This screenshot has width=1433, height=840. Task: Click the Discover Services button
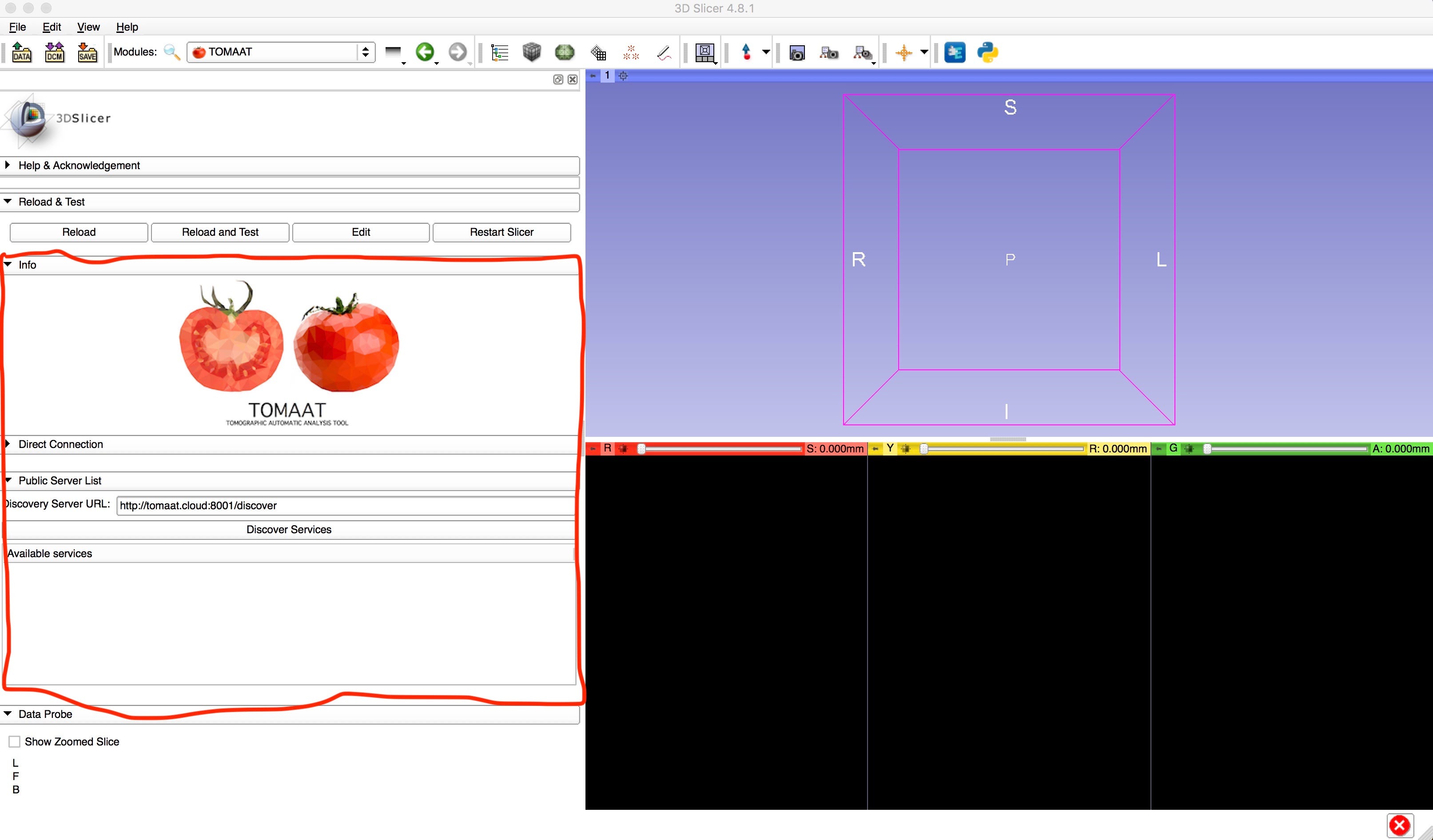click(x=289, y=530)
